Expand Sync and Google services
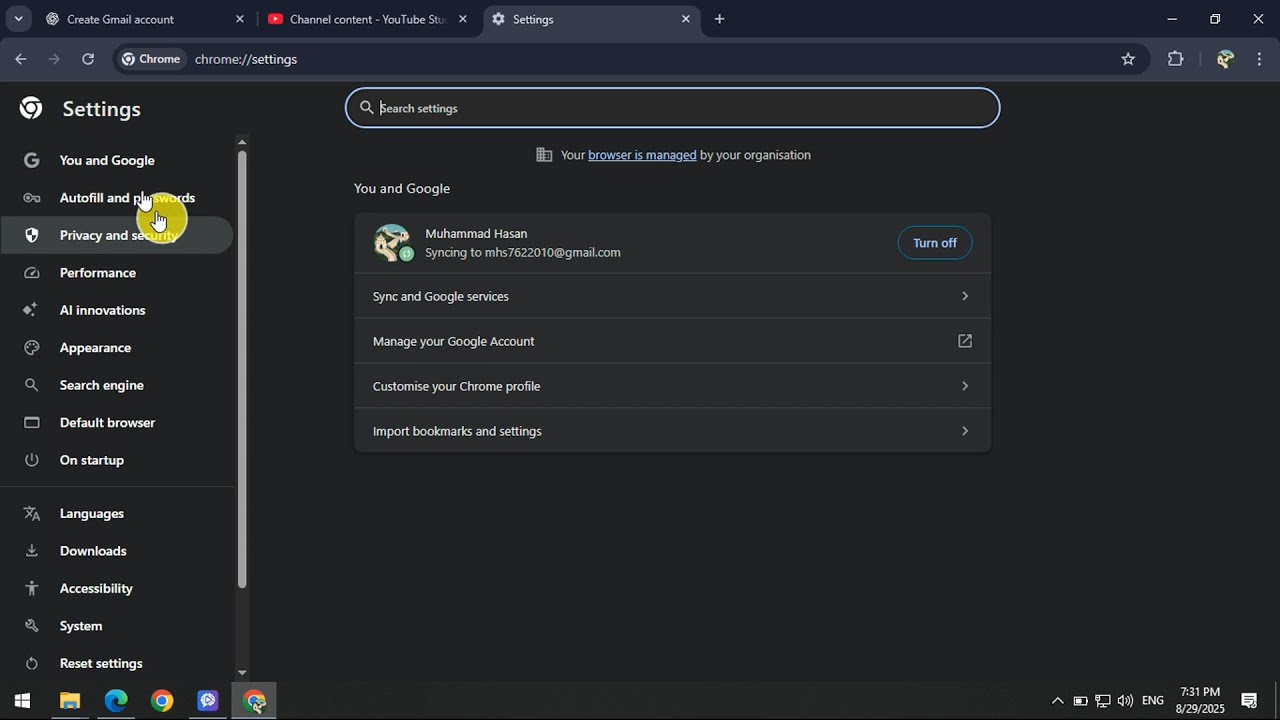This screenshot has width=1280, height=720. coord(672,296)
